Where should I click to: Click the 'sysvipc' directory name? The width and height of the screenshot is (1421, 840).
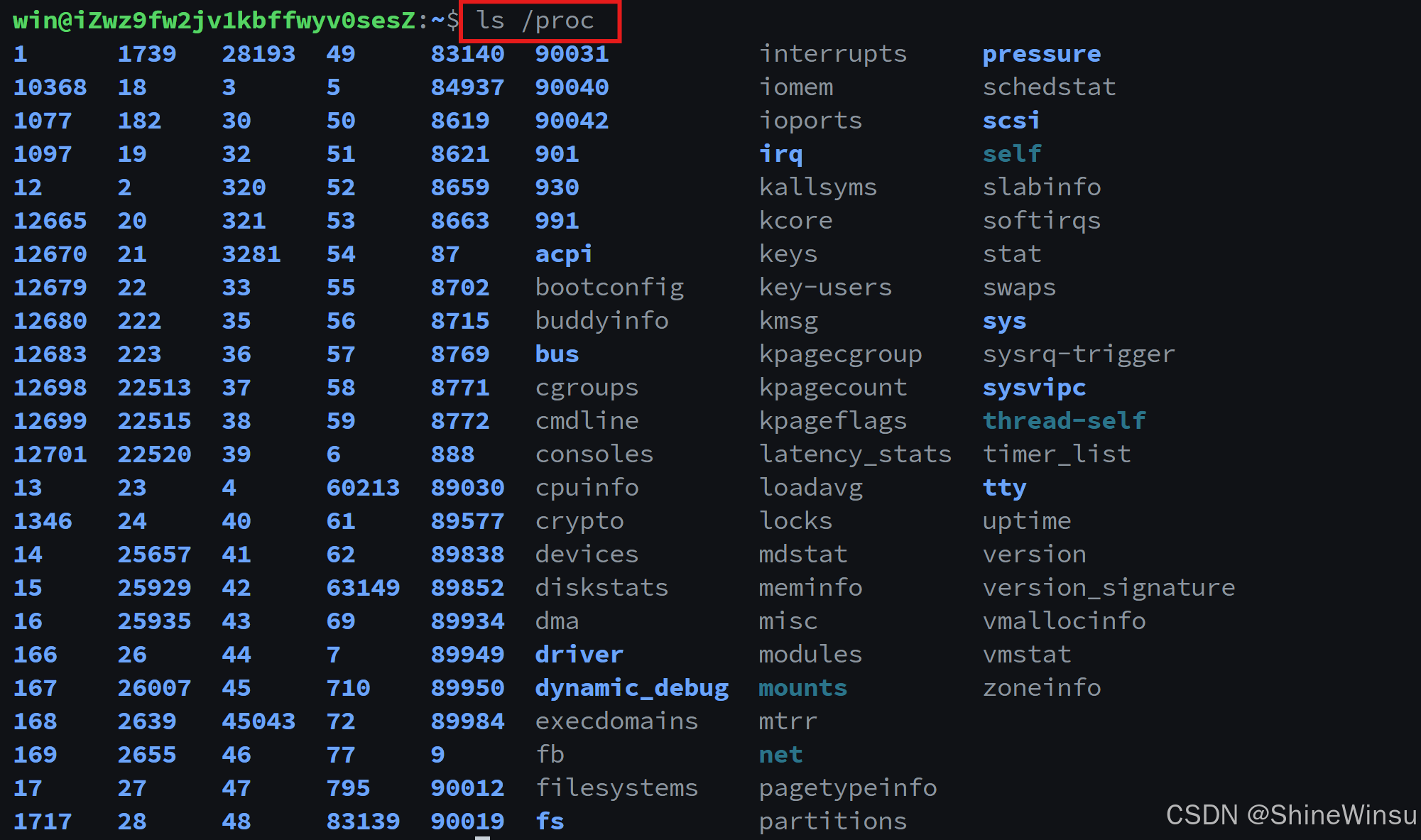tap(1034, 388)
